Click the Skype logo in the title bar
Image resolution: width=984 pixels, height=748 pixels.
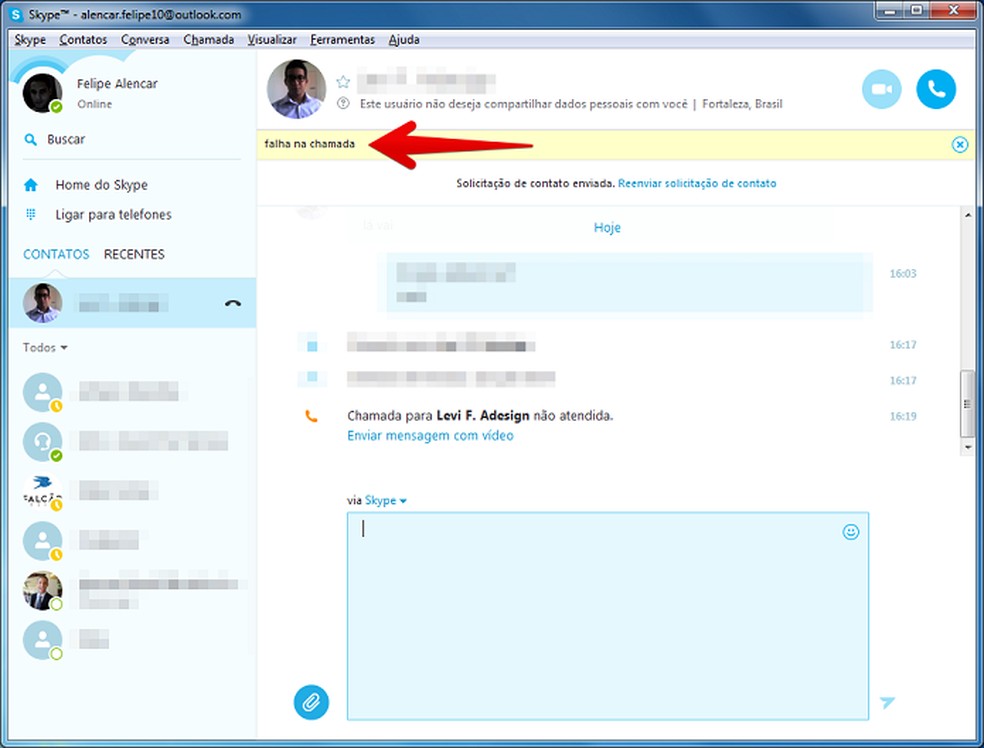16,14
